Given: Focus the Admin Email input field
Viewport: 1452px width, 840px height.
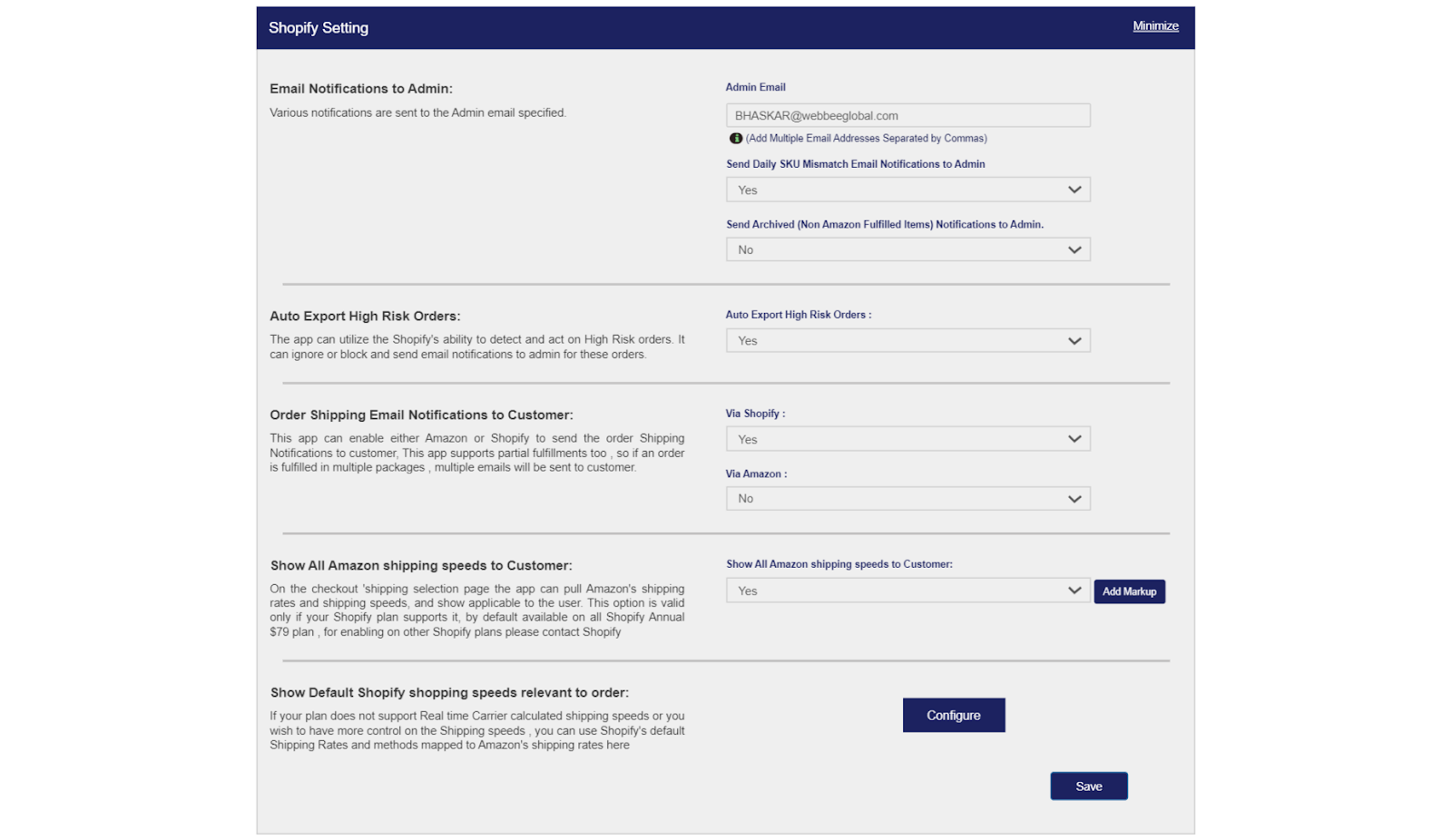Looking at the screenshot, I should coord(907,115).
